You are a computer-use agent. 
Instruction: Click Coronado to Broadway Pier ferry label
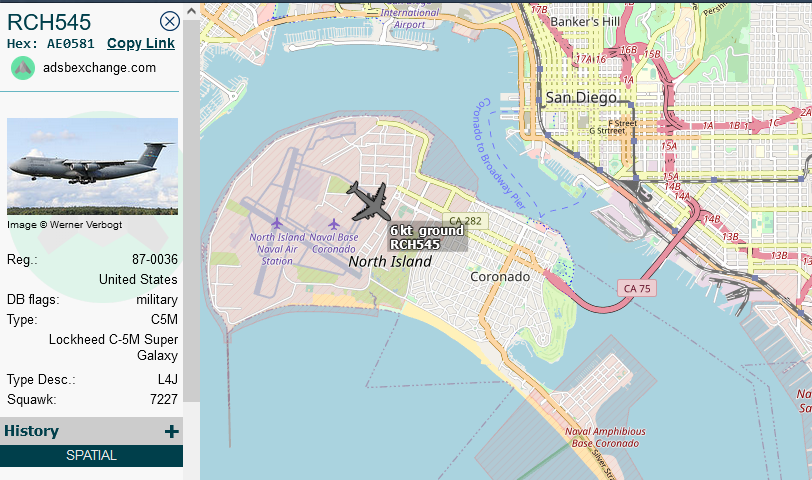click(500, 154)
